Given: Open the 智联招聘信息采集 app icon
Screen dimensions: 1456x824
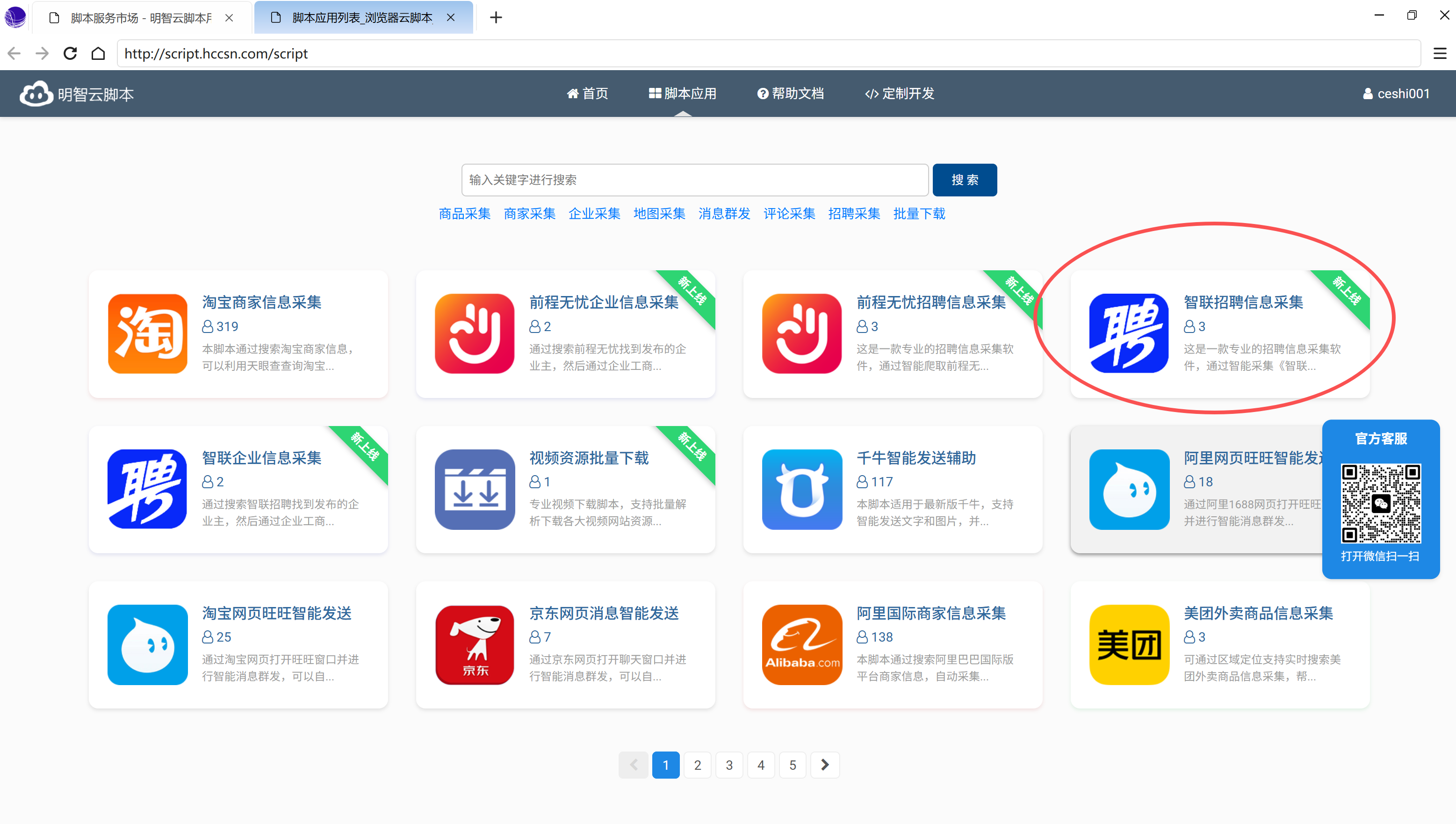Looking at the screenshot, I should (1129, 333).
